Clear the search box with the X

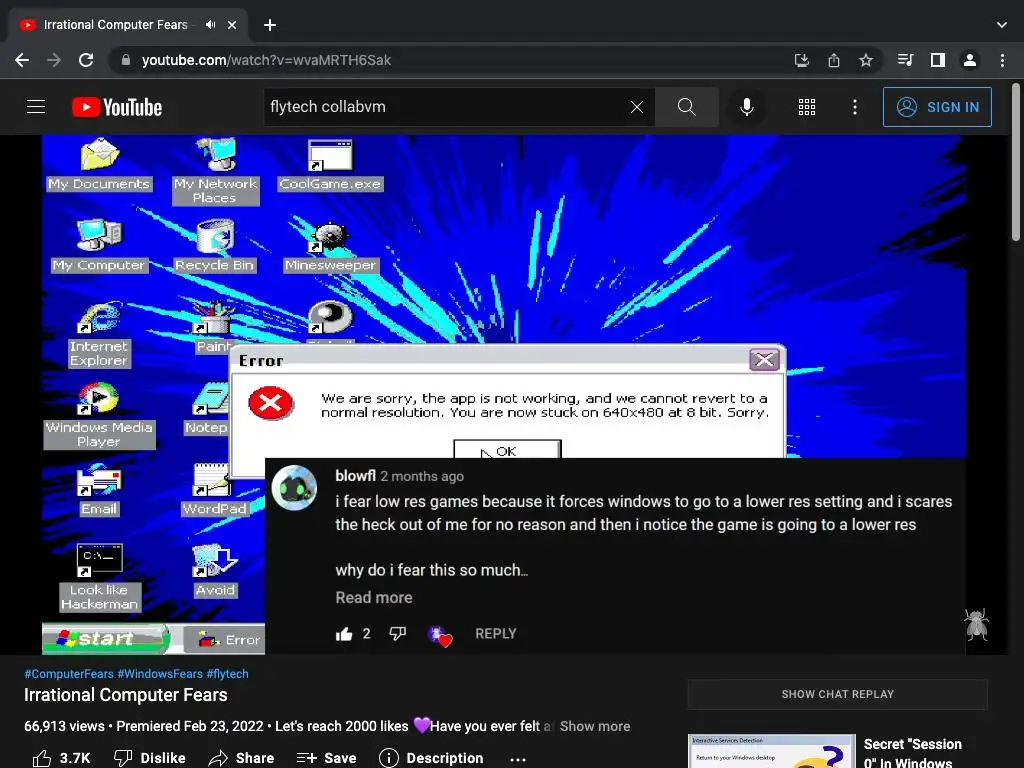[x=637, y=107]
